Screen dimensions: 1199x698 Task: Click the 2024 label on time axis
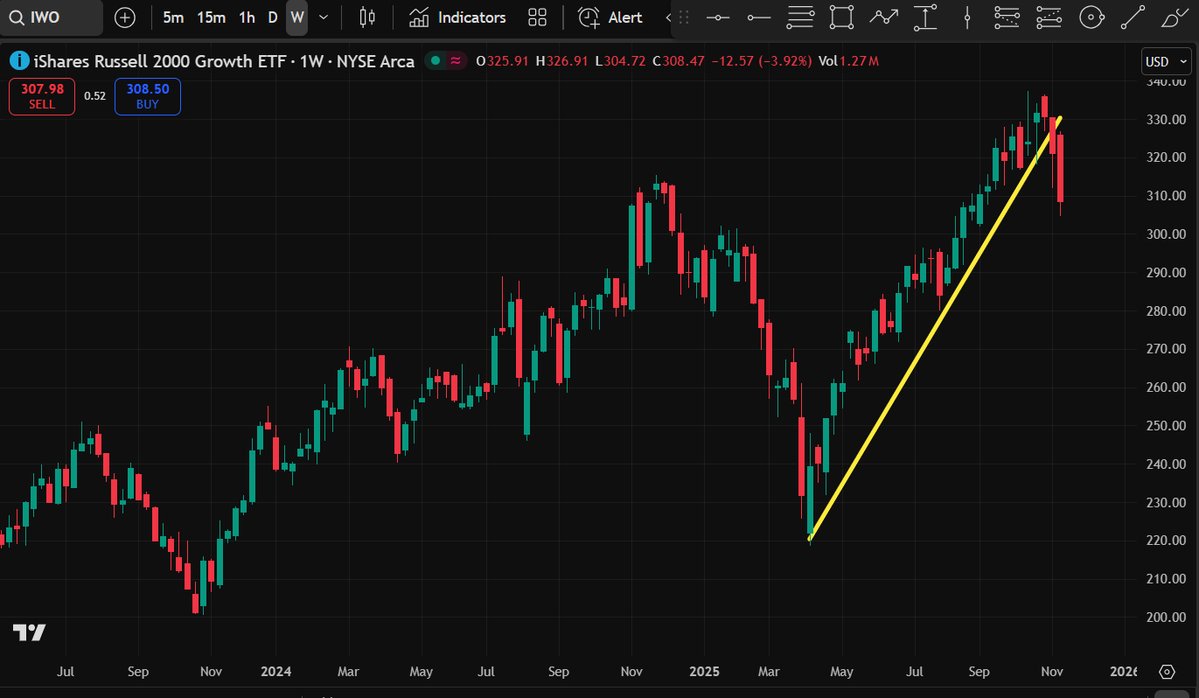(275, 671)
